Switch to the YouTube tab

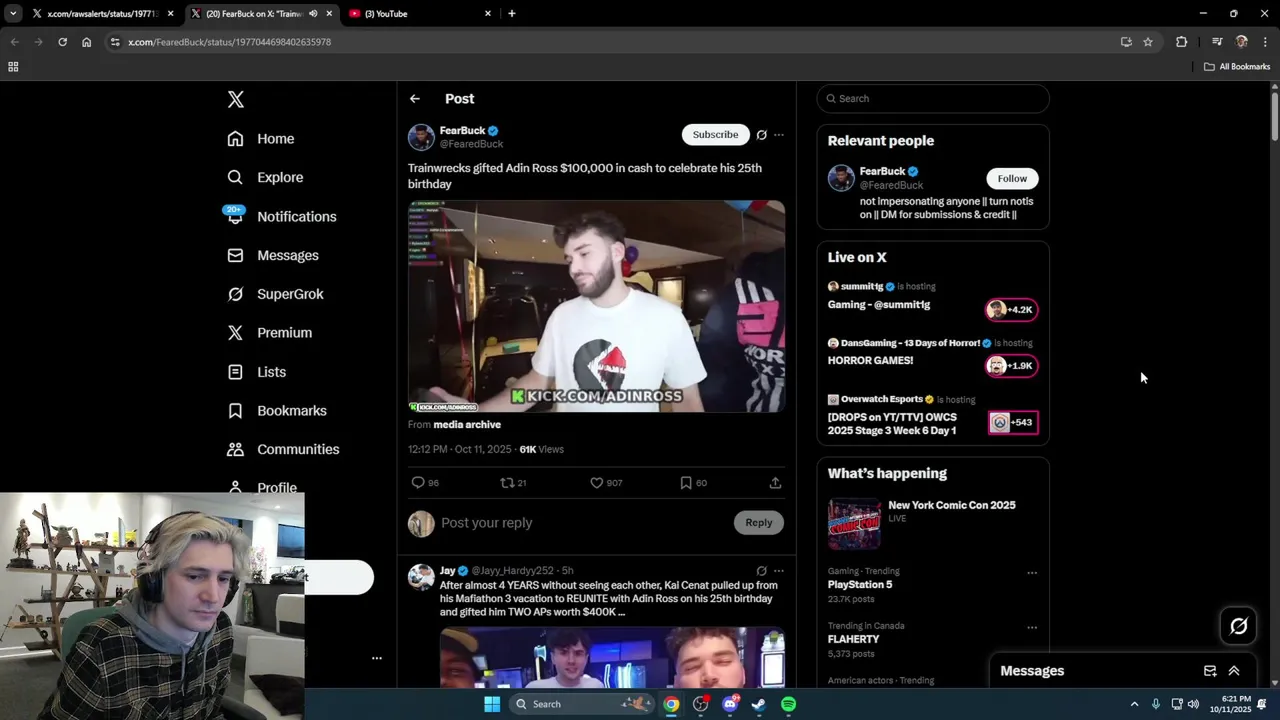(x=420, y=14)
